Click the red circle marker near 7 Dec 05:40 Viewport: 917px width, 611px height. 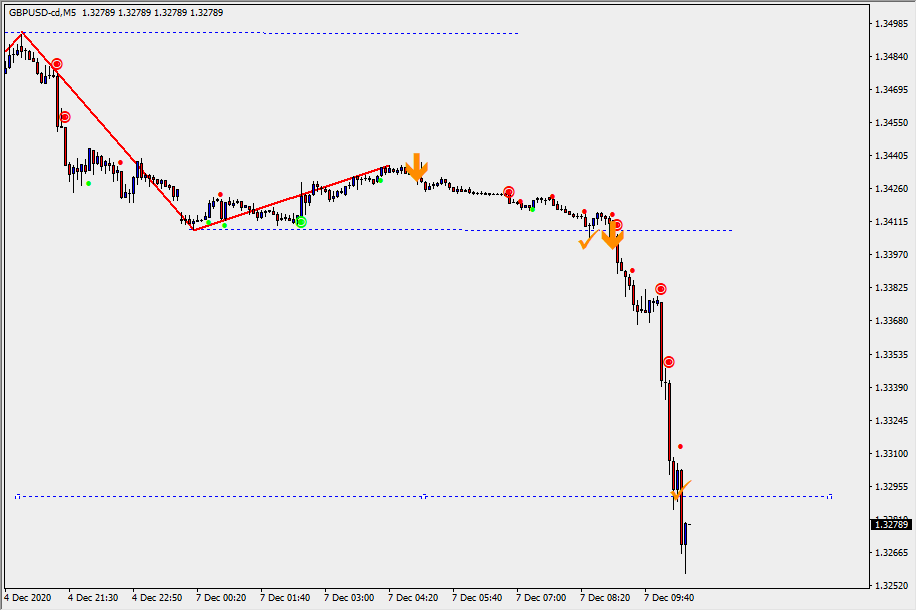pyautogui.click(x=509, y=192)
